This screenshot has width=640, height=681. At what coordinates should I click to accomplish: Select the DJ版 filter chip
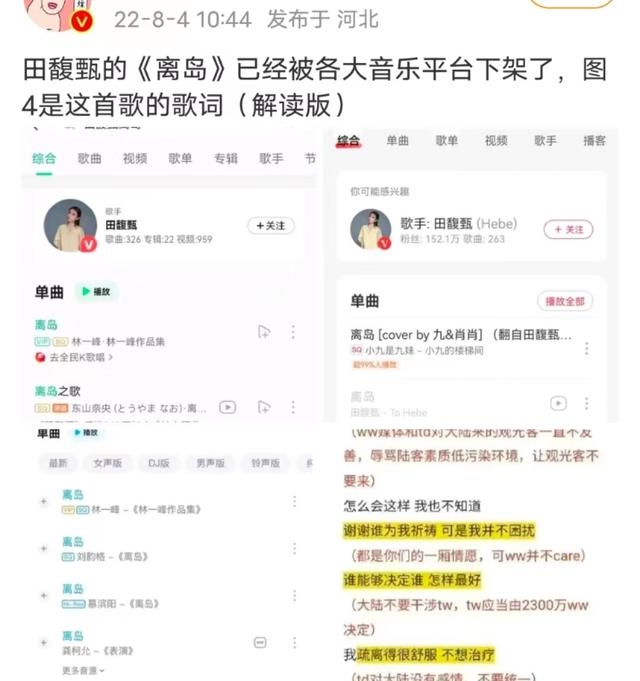tap(158, 463)
